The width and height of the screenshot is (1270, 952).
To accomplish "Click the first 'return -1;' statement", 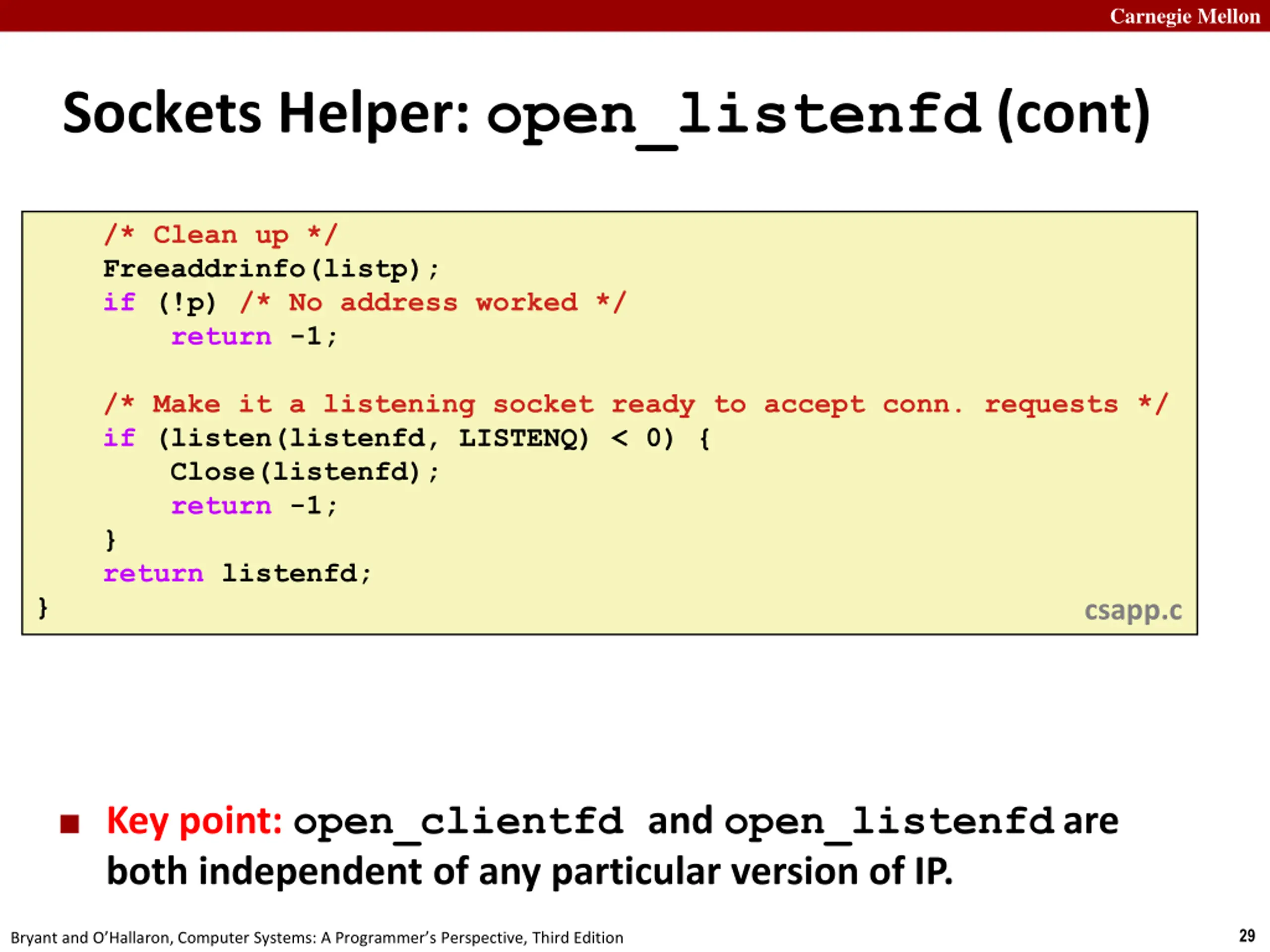I will pyautogui.click(x=254, y=337).
